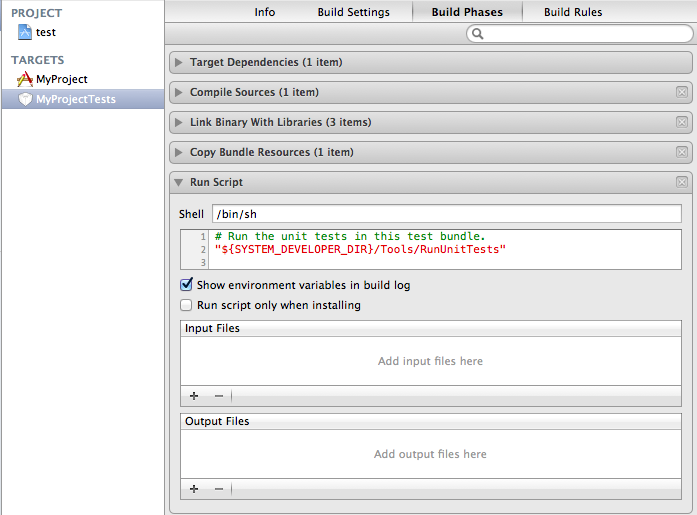
Task: Delete the Compile Sources phase with its X icon
Action: (x=682, y=92)
